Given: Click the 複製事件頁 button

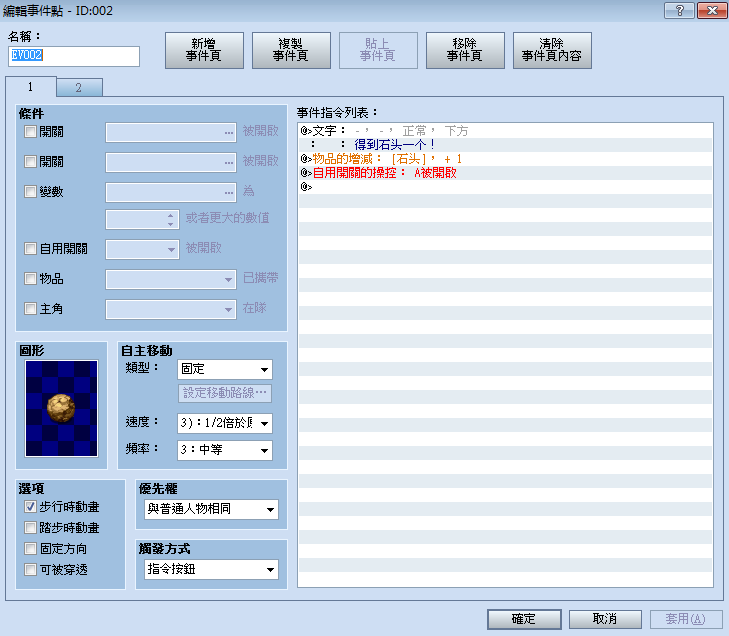Looking at the screenshot, I should tap(291, 50).
